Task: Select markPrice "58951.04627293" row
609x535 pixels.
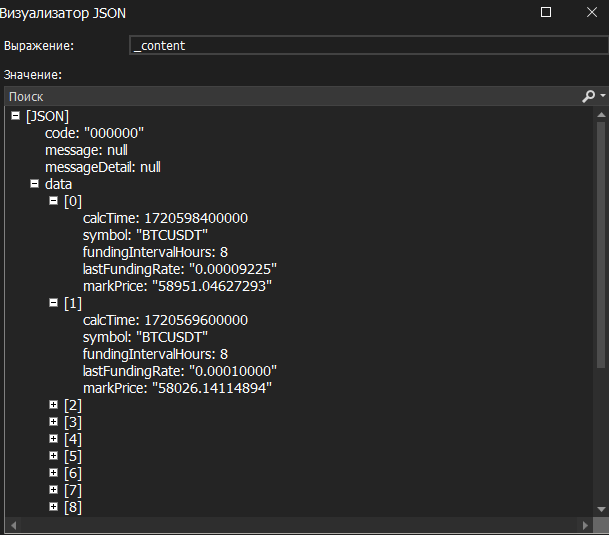Action: pyautogui.click(x=177, y=286)
